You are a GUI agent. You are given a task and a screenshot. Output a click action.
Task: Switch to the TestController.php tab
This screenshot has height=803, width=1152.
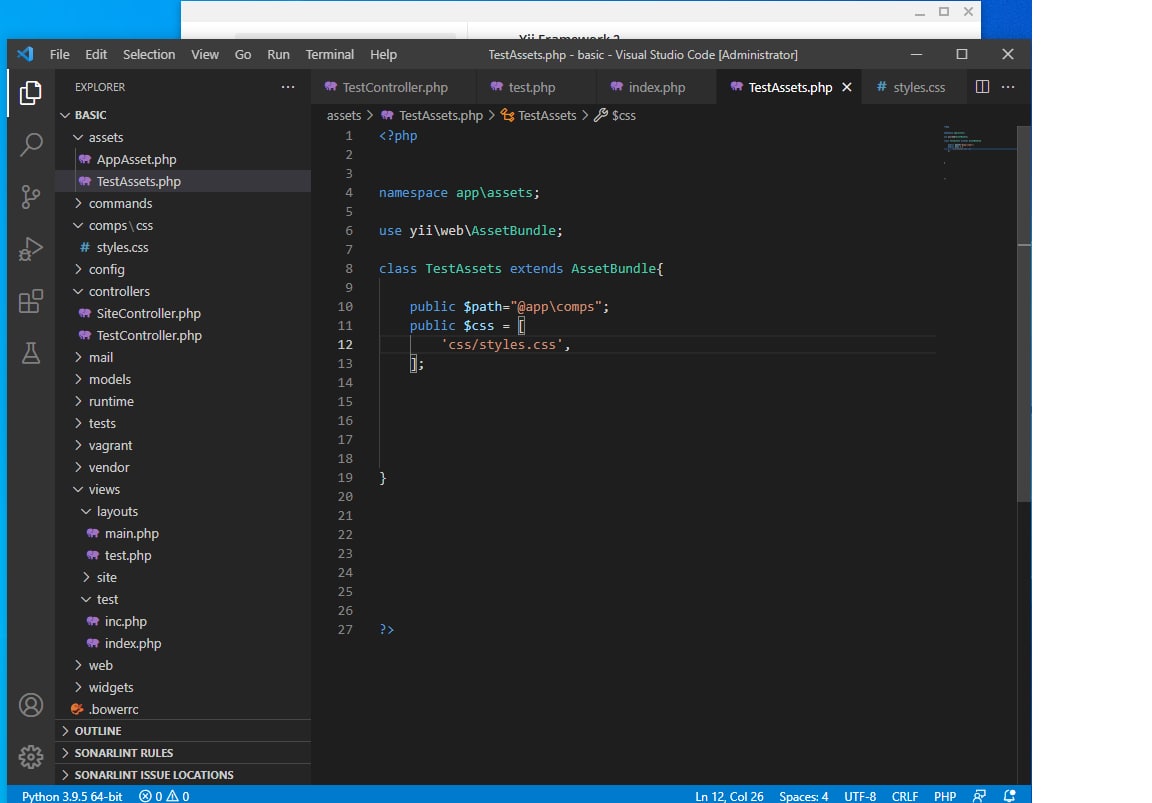394,87
